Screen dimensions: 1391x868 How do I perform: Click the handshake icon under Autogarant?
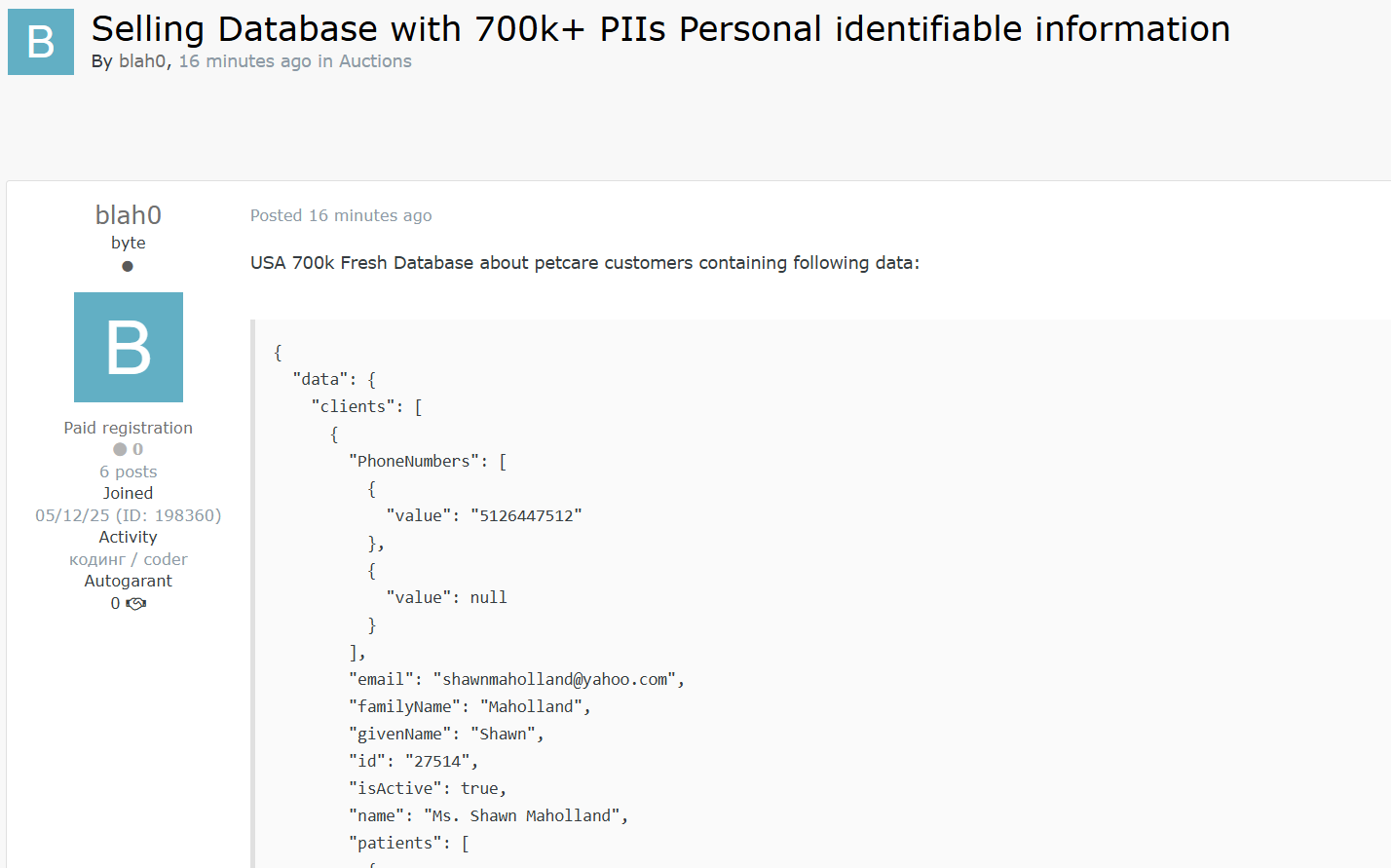(x=136, y=604)
